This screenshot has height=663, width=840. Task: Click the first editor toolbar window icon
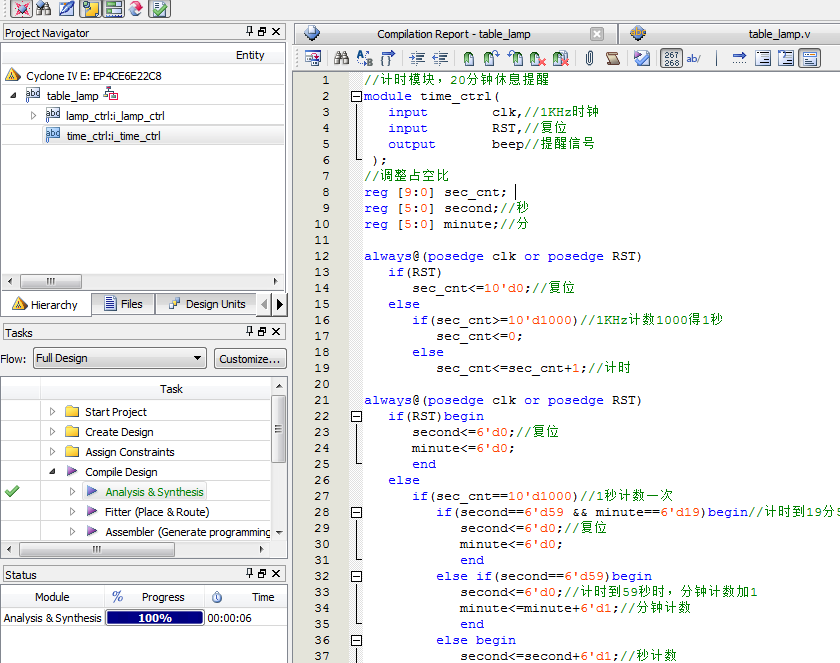[x=312, y=58]
